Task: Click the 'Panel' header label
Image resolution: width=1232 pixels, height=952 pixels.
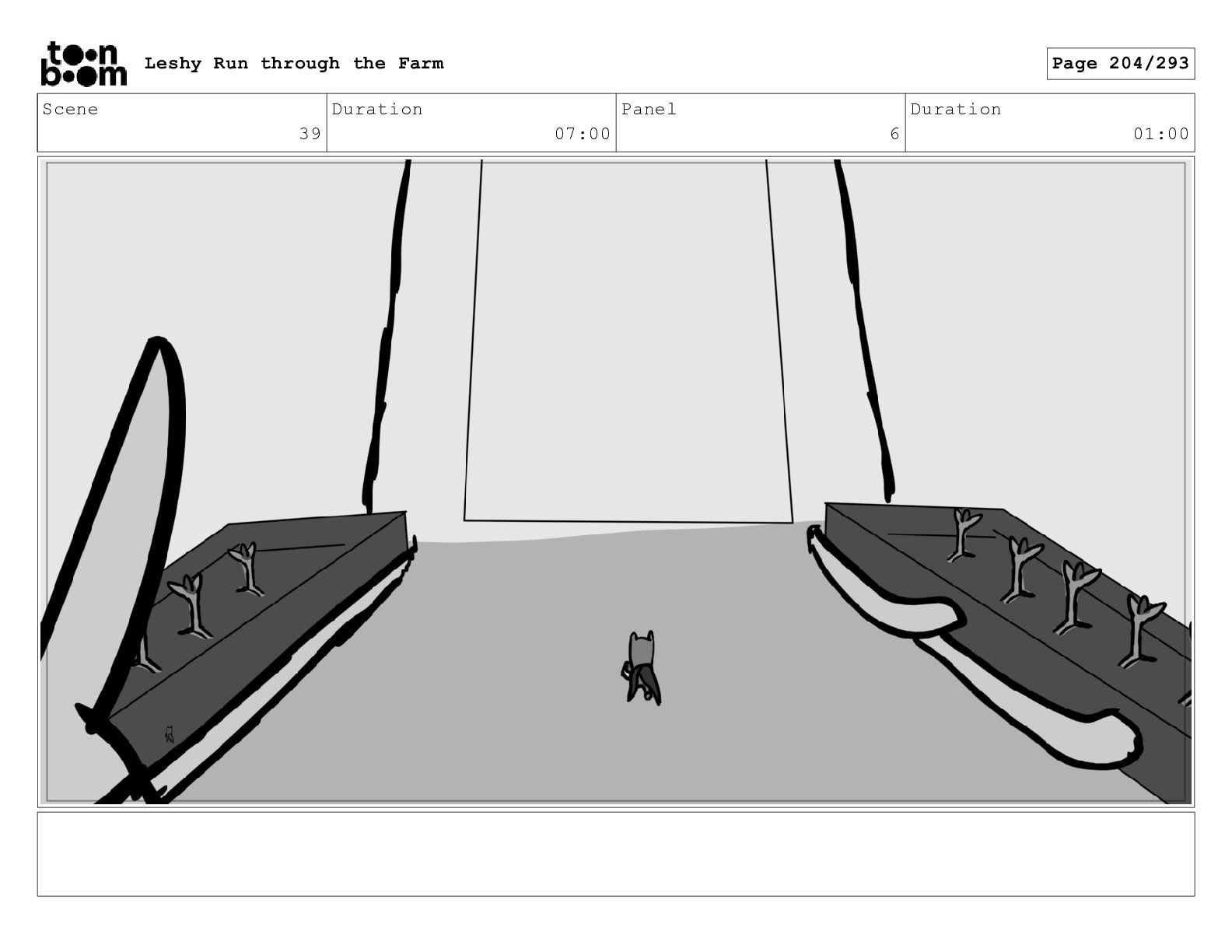Action: [649, 110]
